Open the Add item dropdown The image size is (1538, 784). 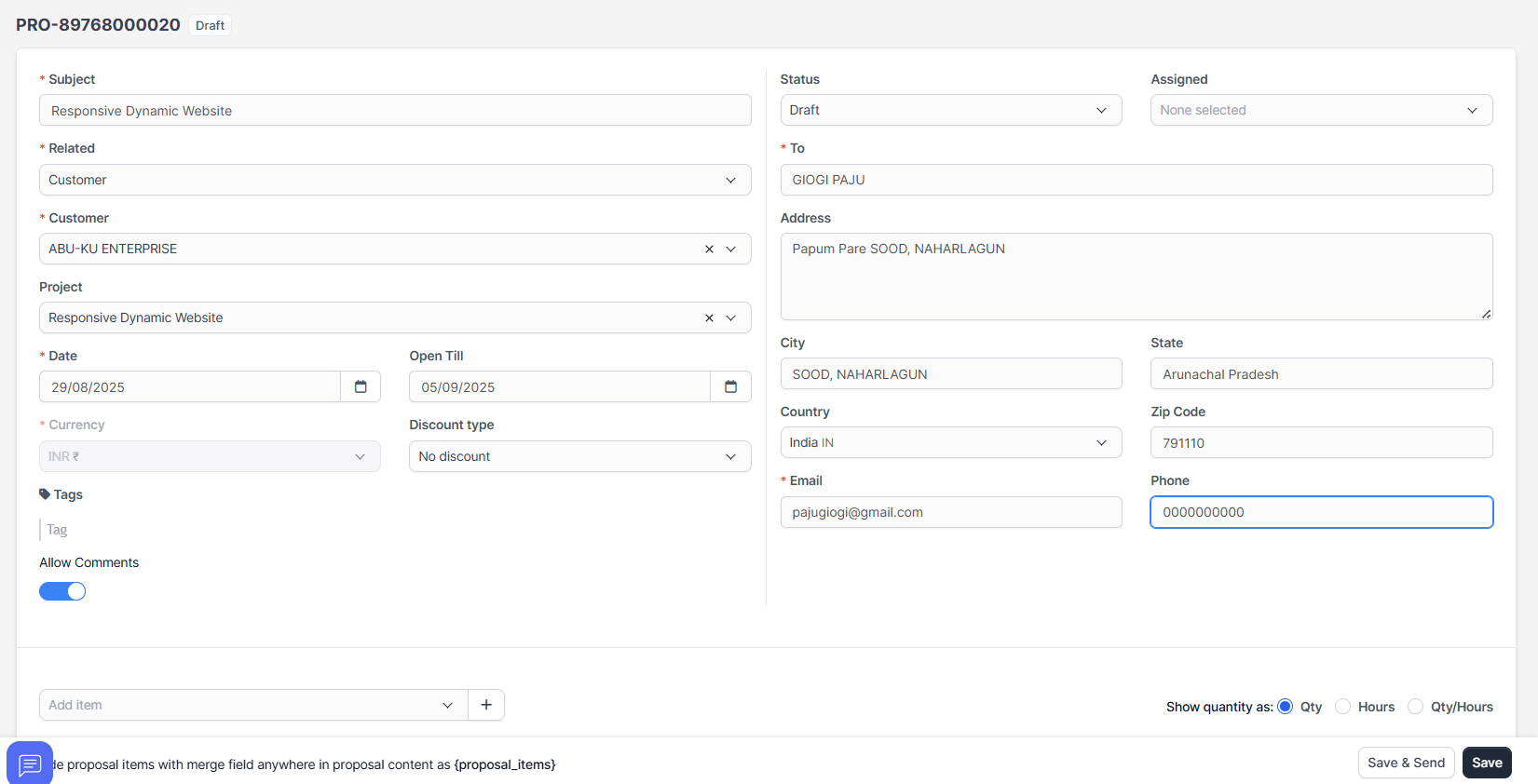252,705
